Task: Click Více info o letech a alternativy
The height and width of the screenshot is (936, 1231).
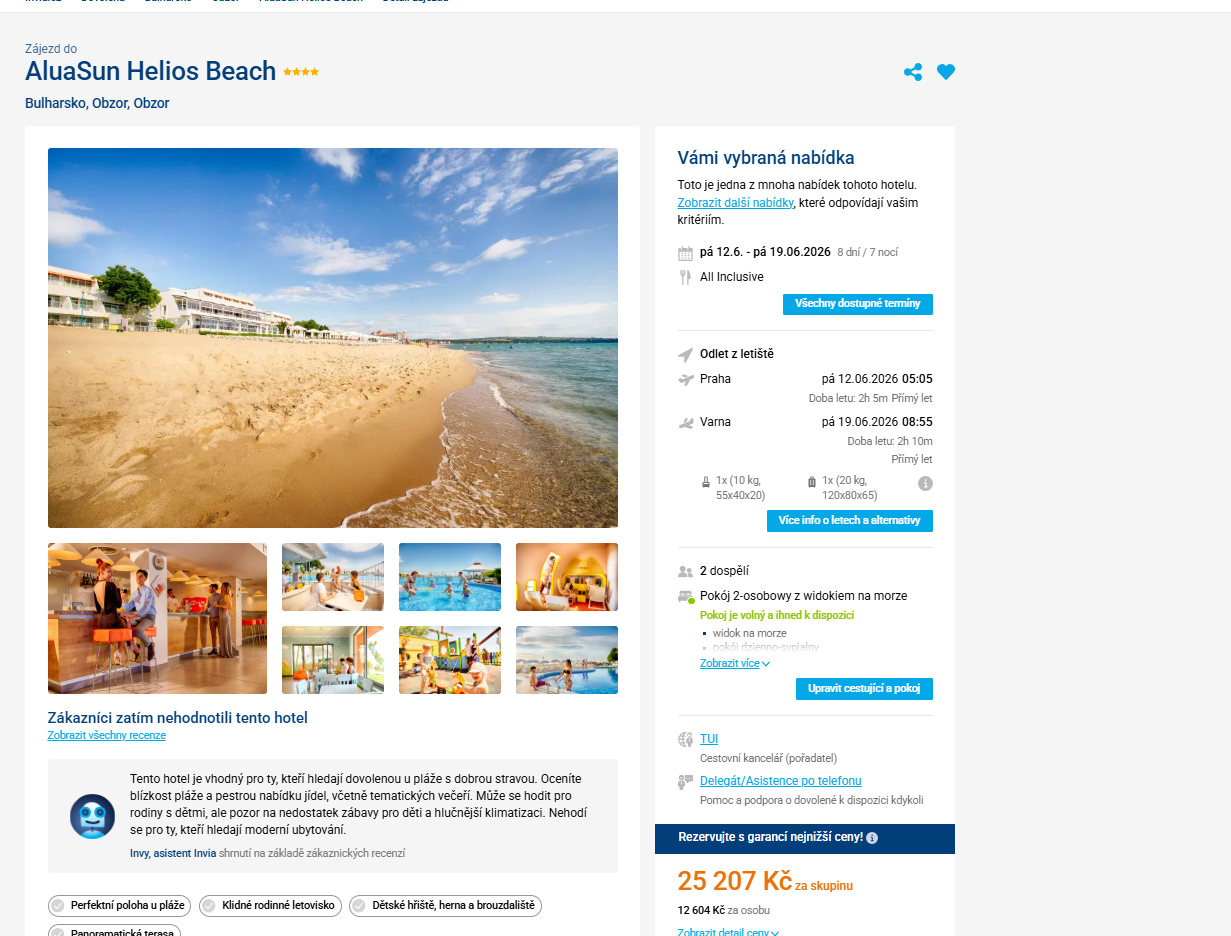Action: 849,521
